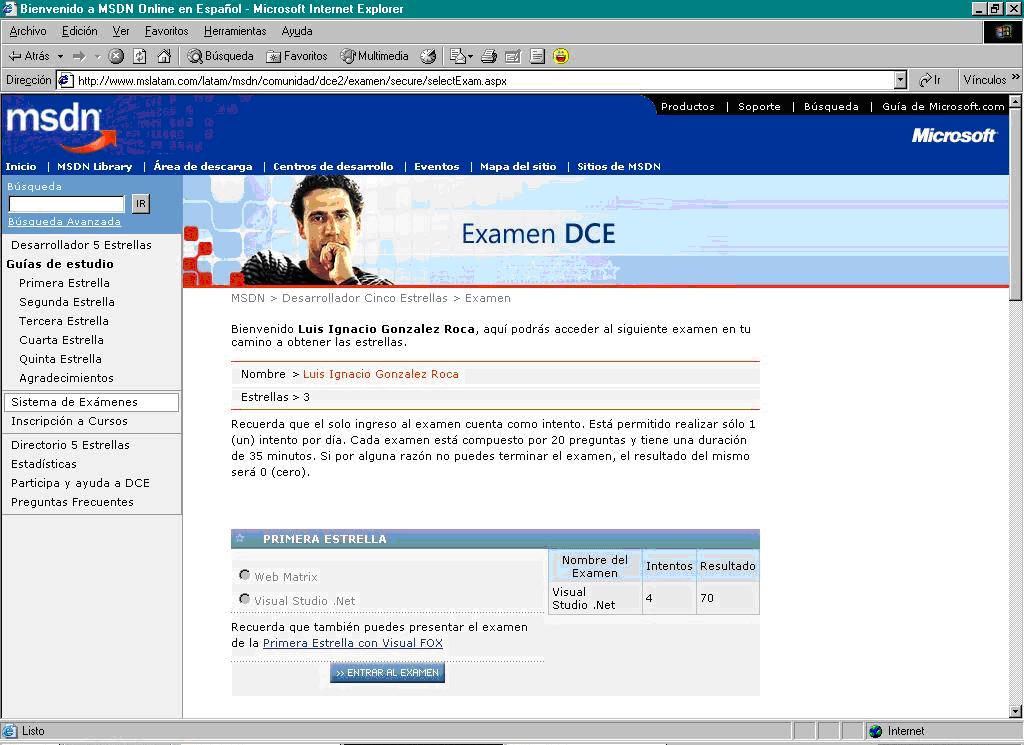The image size is (1024, 745).
Task: Open the Herramientas menu
Action: coord(235,31)
